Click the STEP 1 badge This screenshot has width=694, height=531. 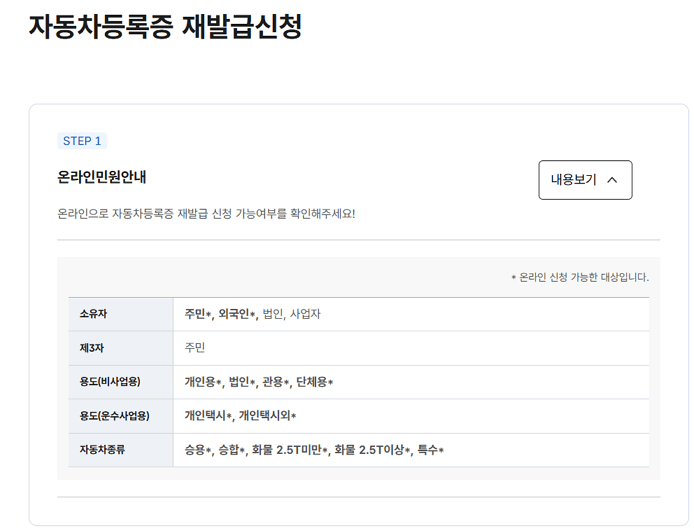point(82,141)
